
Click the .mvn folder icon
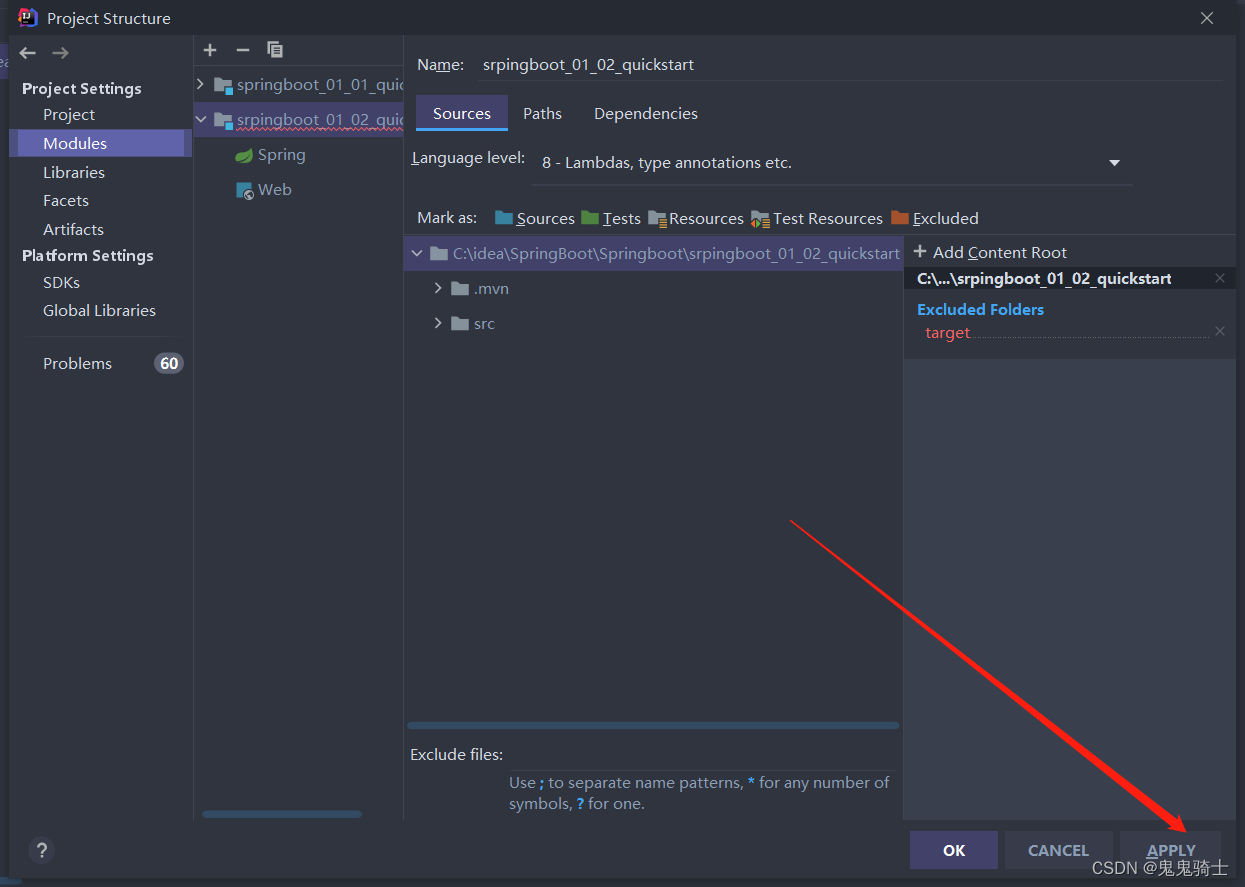pyautogui.click(x=460, y=289)
